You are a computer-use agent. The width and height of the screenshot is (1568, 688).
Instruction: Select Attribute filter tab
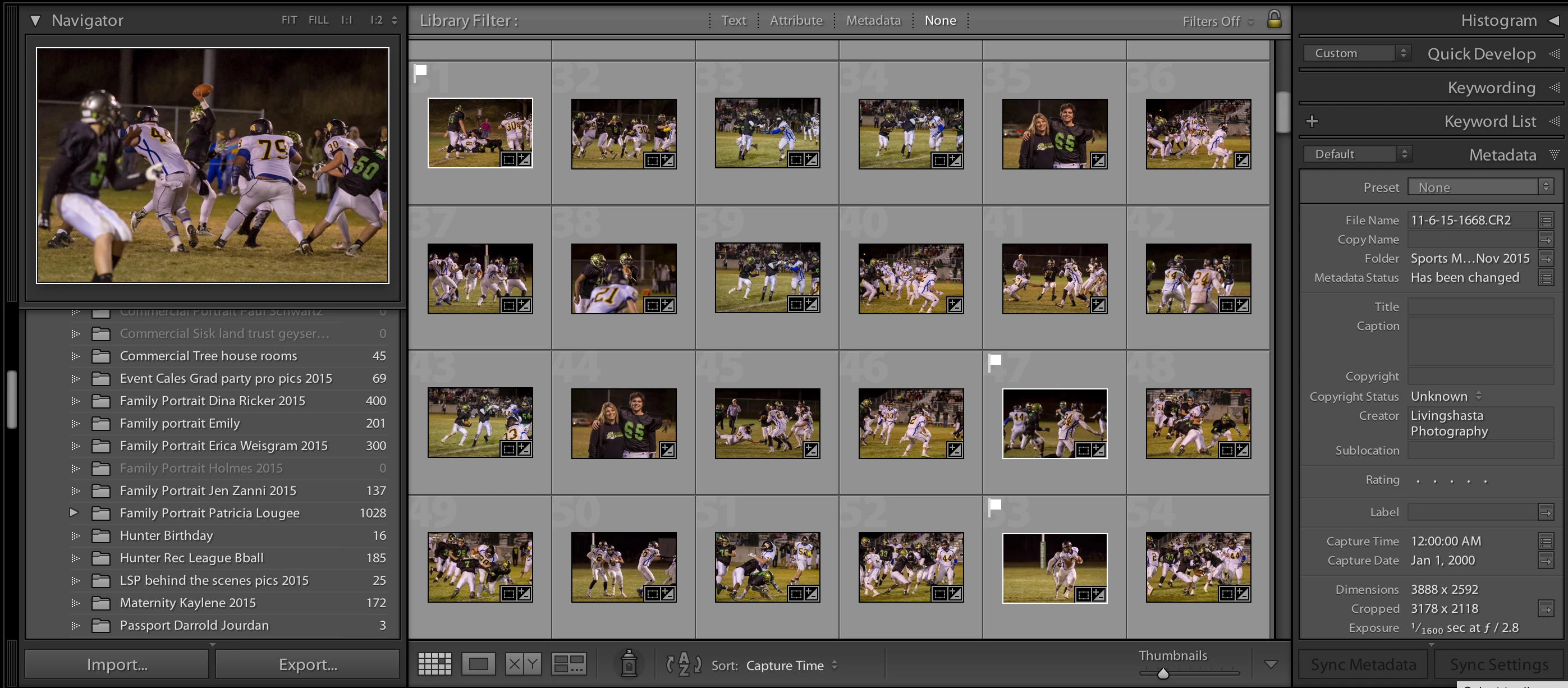click(796, 20)
